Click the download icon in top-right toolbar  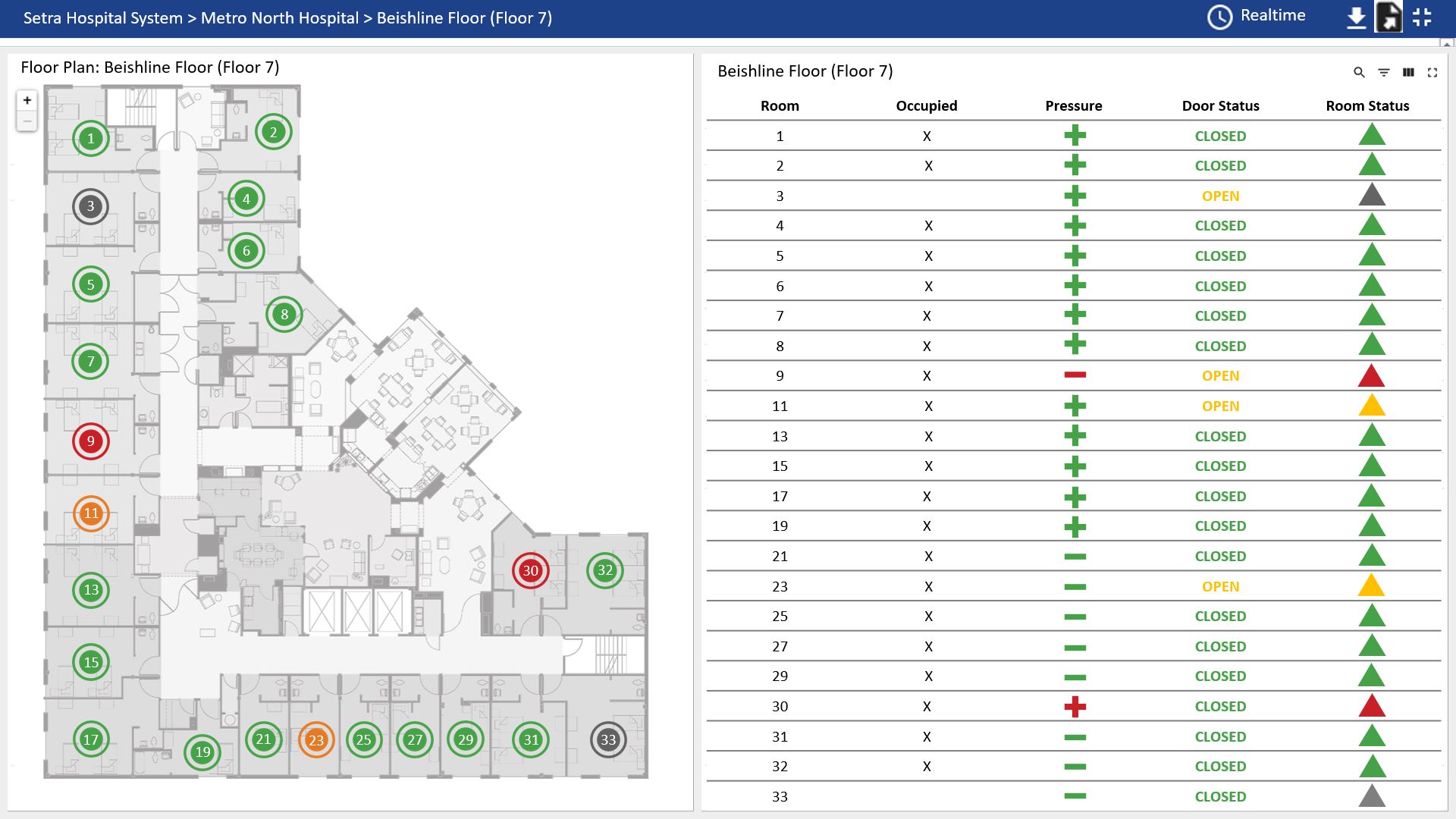(x=1355, y=17)
